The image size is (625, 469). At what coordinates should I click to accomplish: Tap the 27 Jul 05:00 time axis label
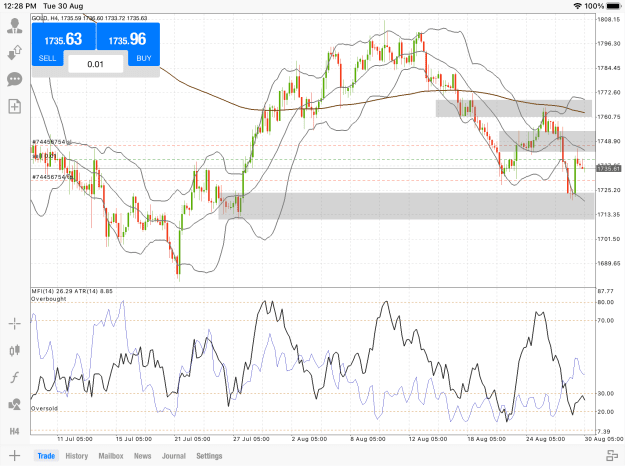click(251, 439)
